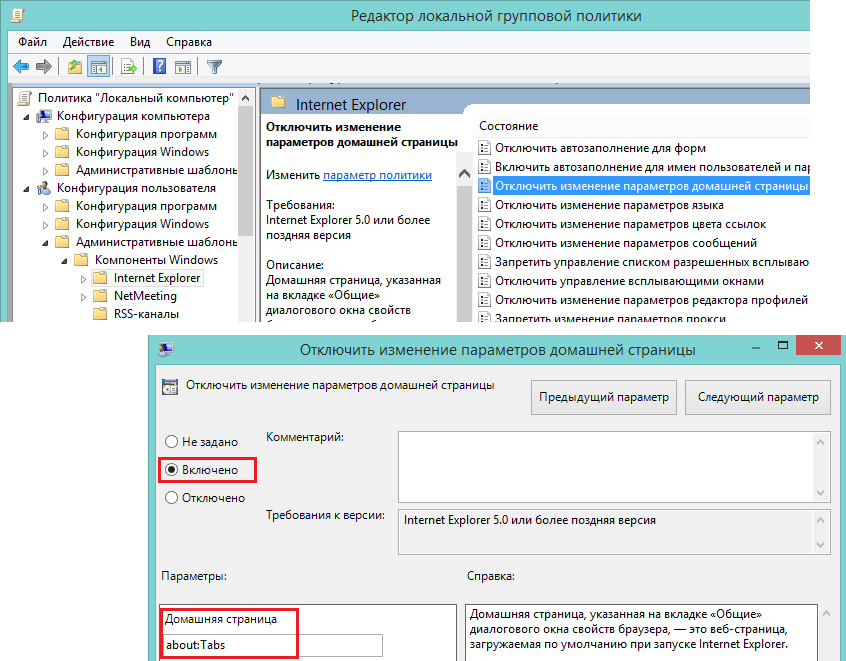
Task: Toggle the action pane toolbar icon
Action: coord(183,67)
